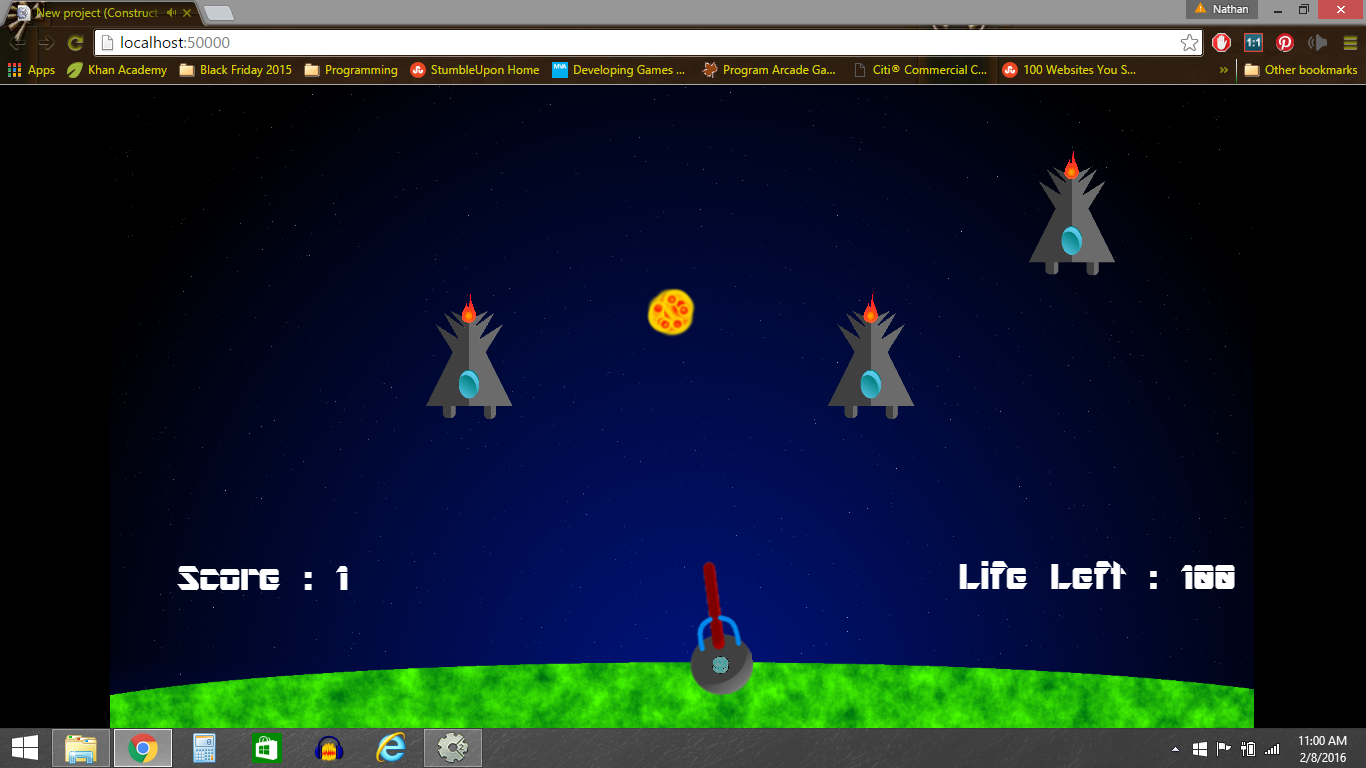Open Audacity headphones icon in taskbar
Viewport: 1366px width, 768px height.
329,748
